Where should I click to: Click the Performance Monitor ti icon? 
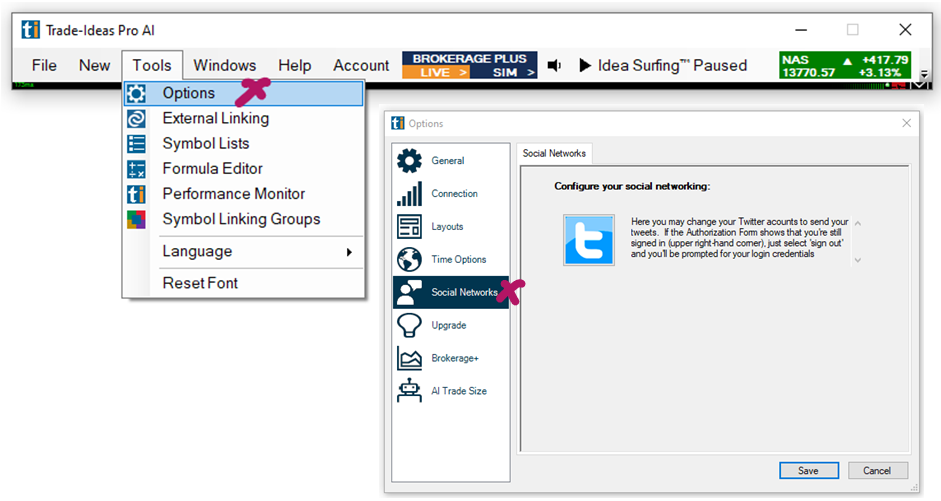pos(136,194)
